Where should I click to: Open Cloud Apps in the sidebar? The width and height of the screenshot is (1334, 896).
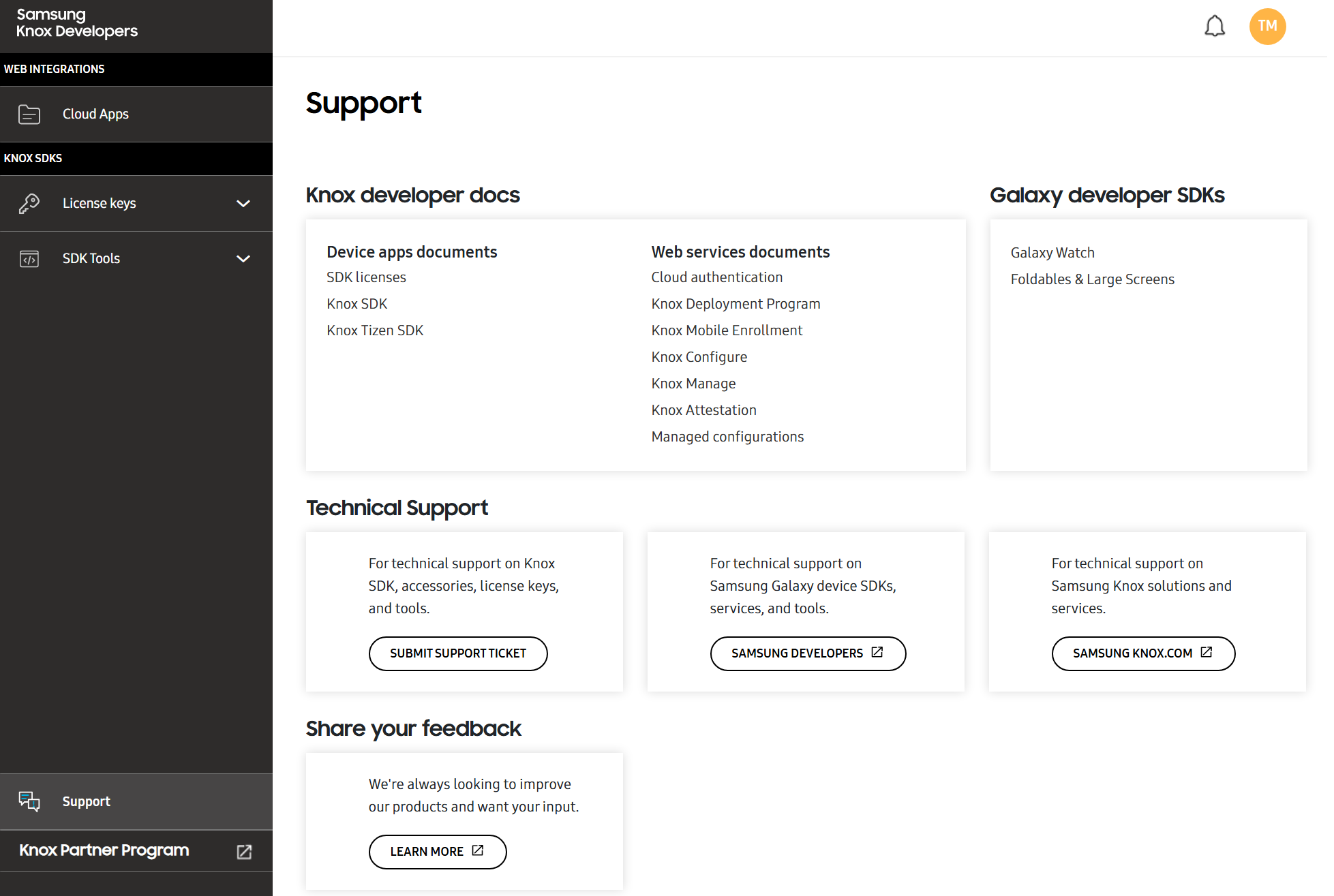click(x=136, y=114)
